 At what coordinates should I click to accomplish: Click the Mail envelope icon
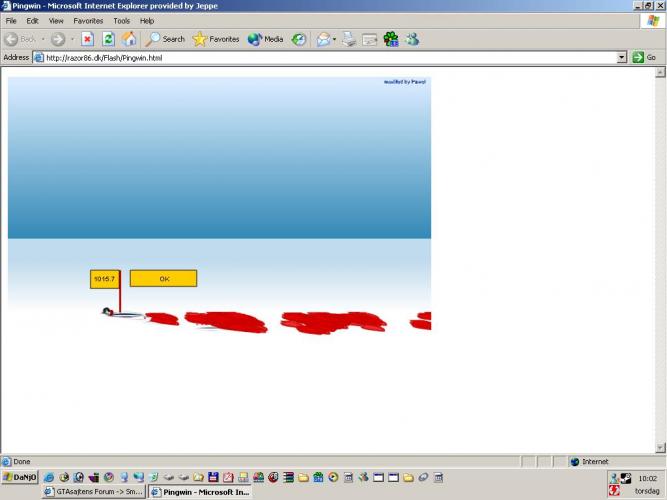[x=323, y=39]
